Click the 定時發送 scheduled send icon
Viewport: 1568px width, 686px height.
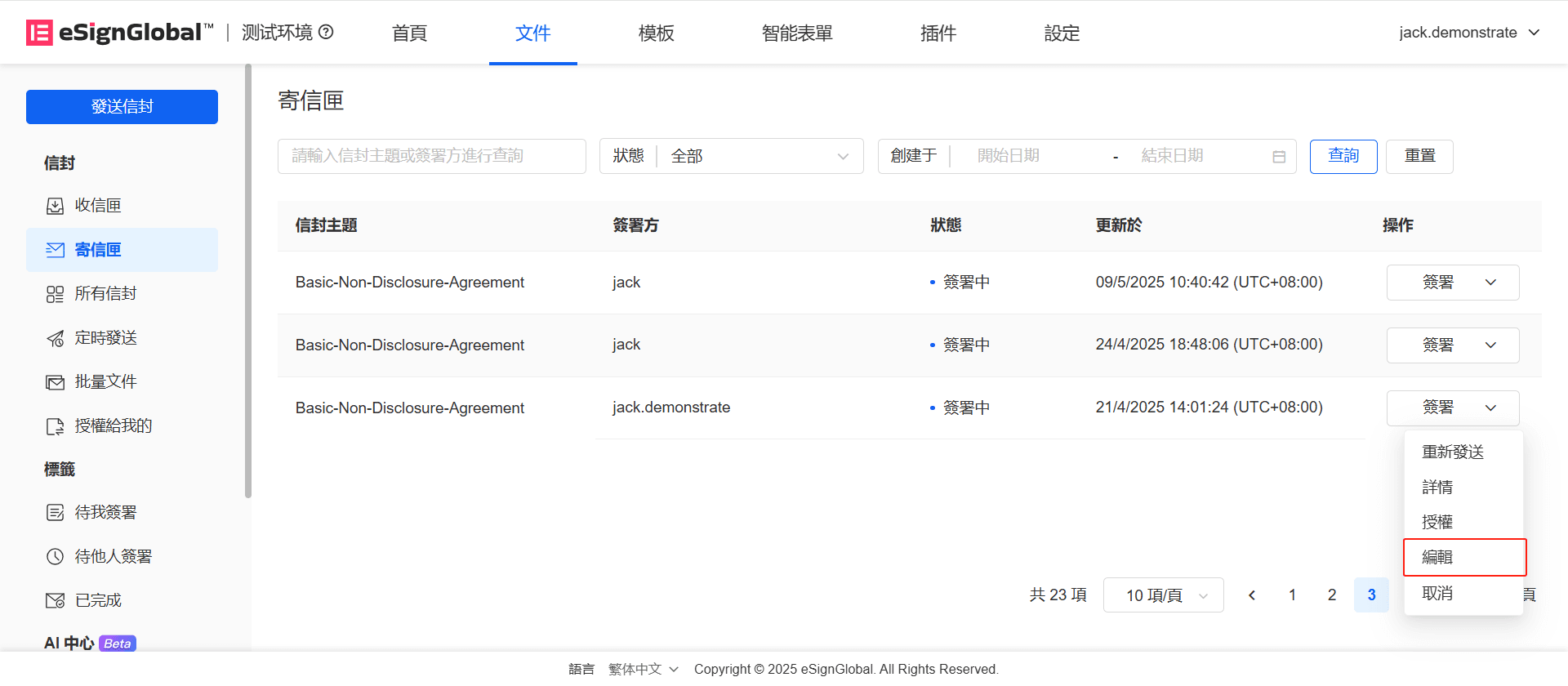pyautogui.click(x=55, y=338)
